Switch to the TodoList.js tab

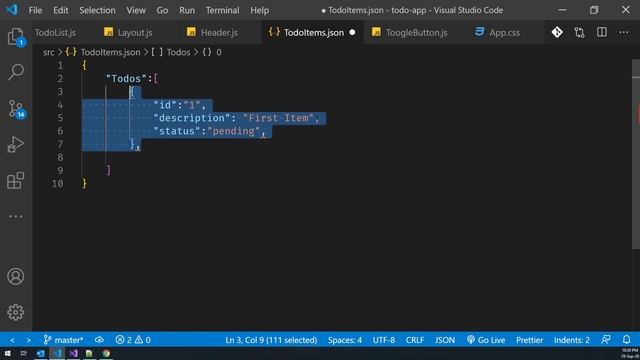point(55,32)
